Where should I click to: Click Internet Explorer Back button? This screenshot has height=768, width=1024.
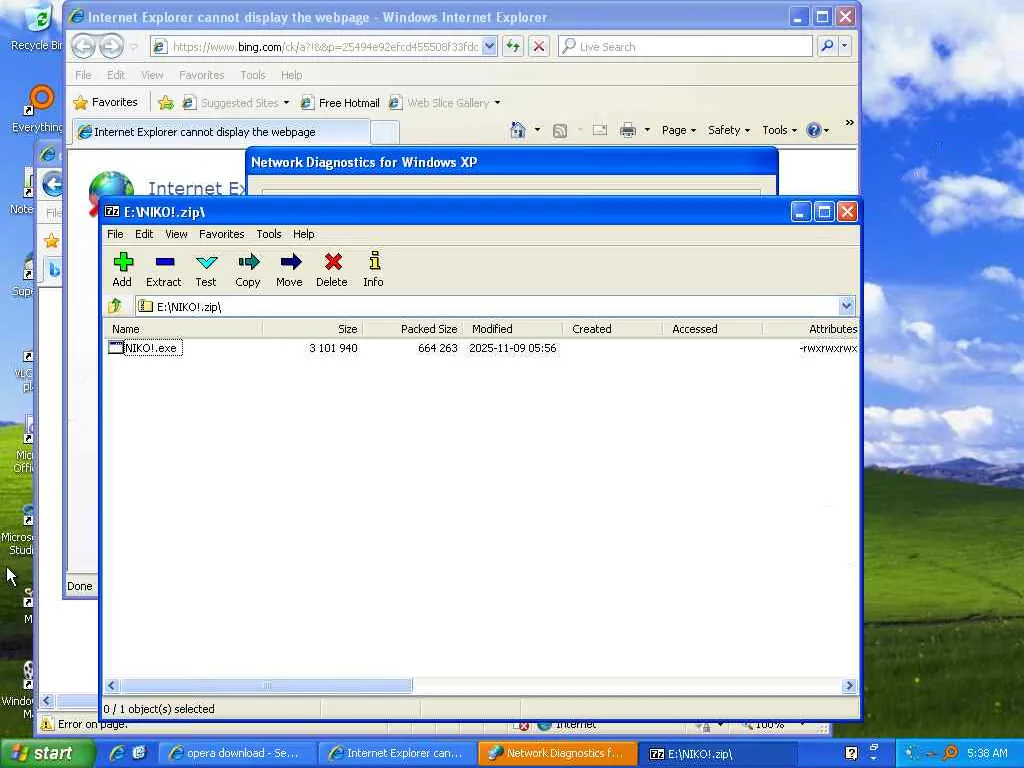tap(84, 46)
